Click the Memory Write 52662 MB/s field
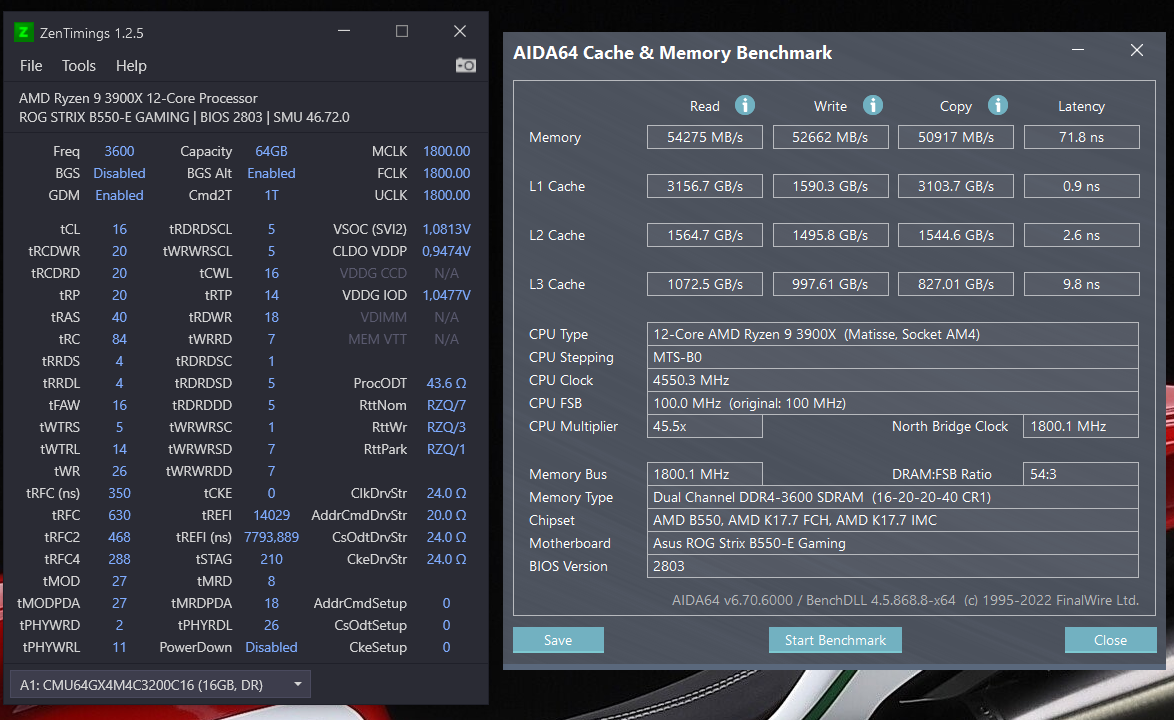Screen dimensions: 1174x720 pyautogui.click(x=830, y=137)
